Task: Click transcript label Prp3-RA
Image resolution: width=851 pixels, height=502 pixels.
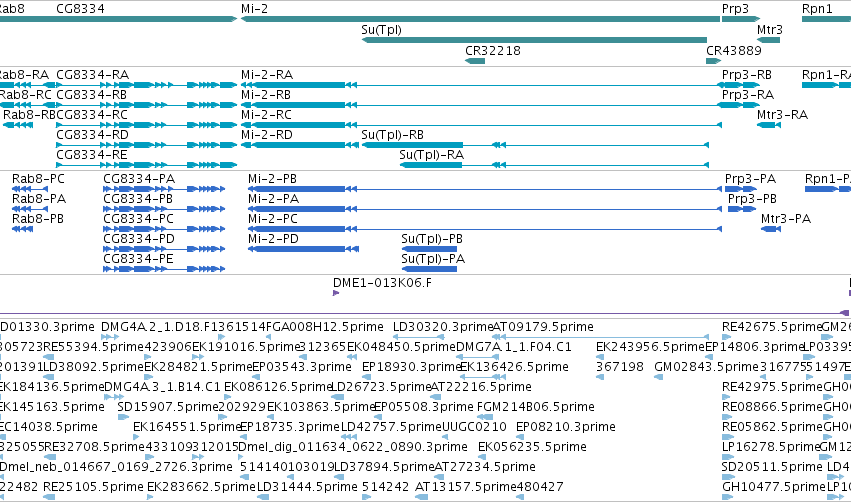Action: (748, 94)
